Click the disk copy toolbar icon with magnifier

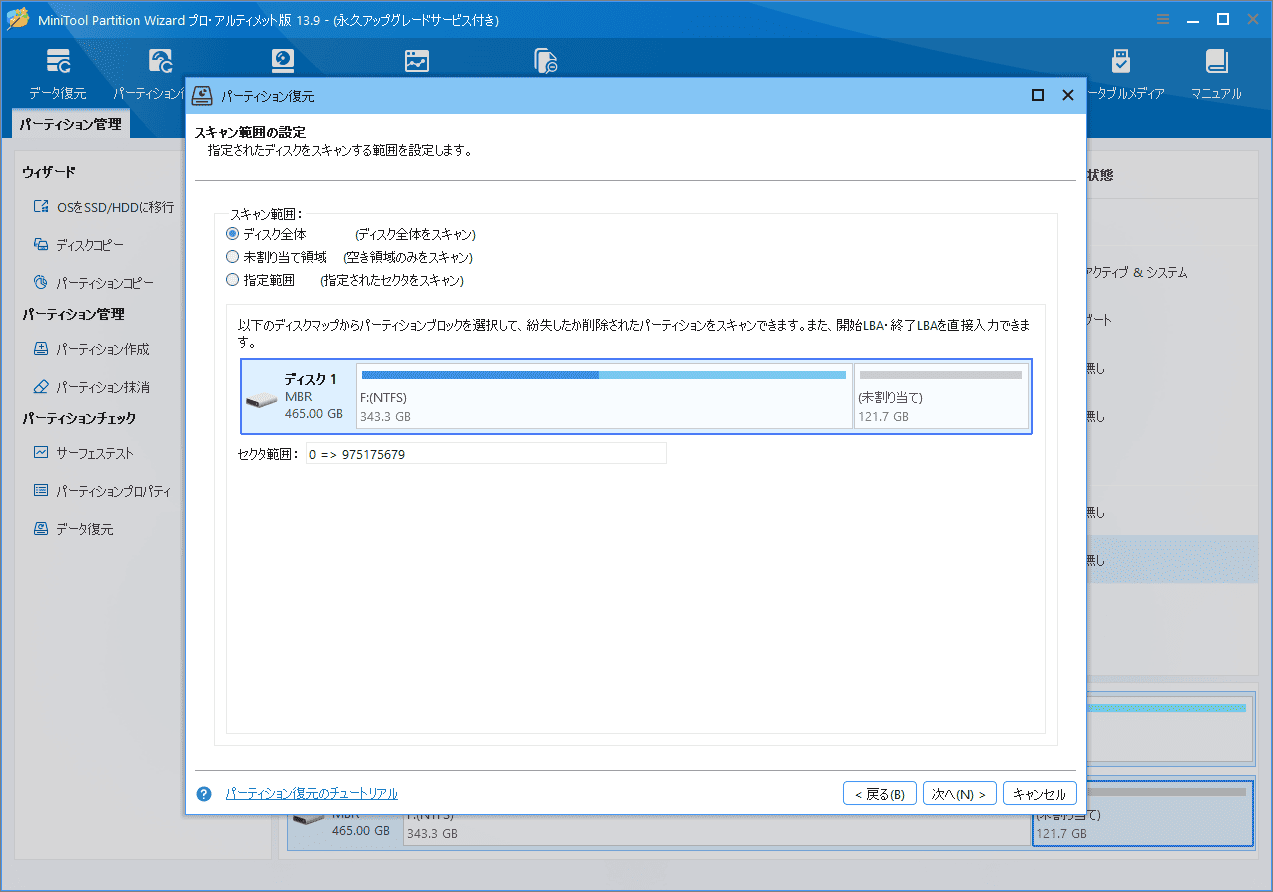coord(545,61)
